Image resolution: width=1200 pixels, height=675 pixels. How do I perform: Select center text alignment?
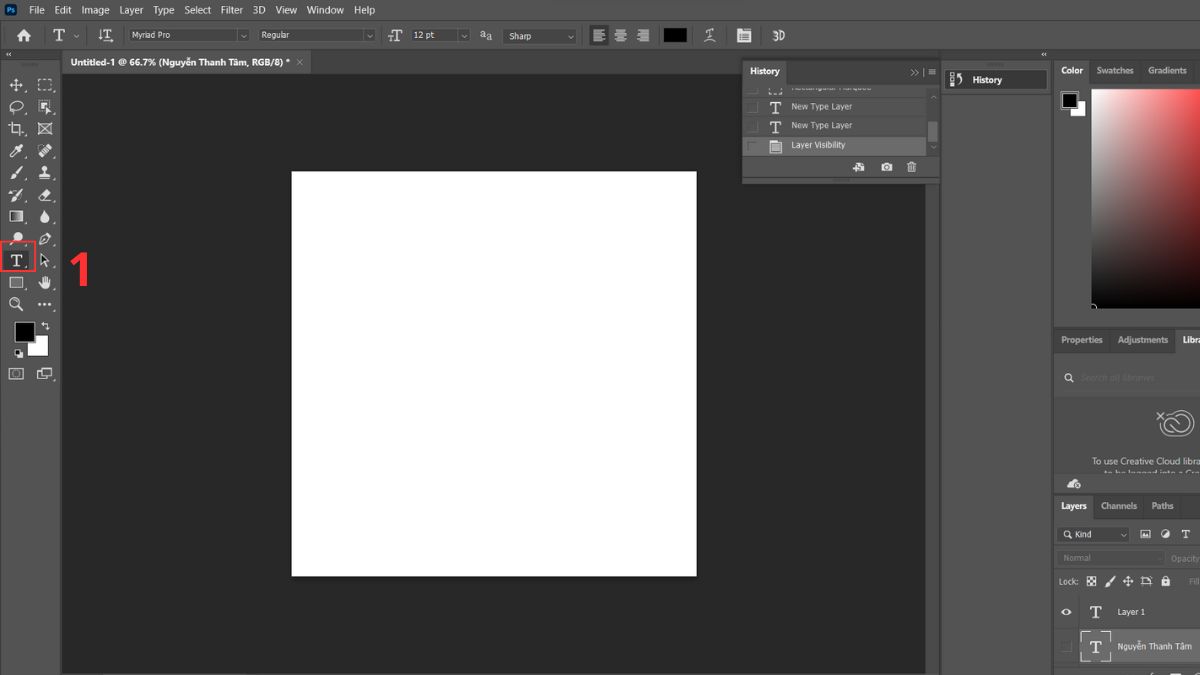(x=620, y=35)
